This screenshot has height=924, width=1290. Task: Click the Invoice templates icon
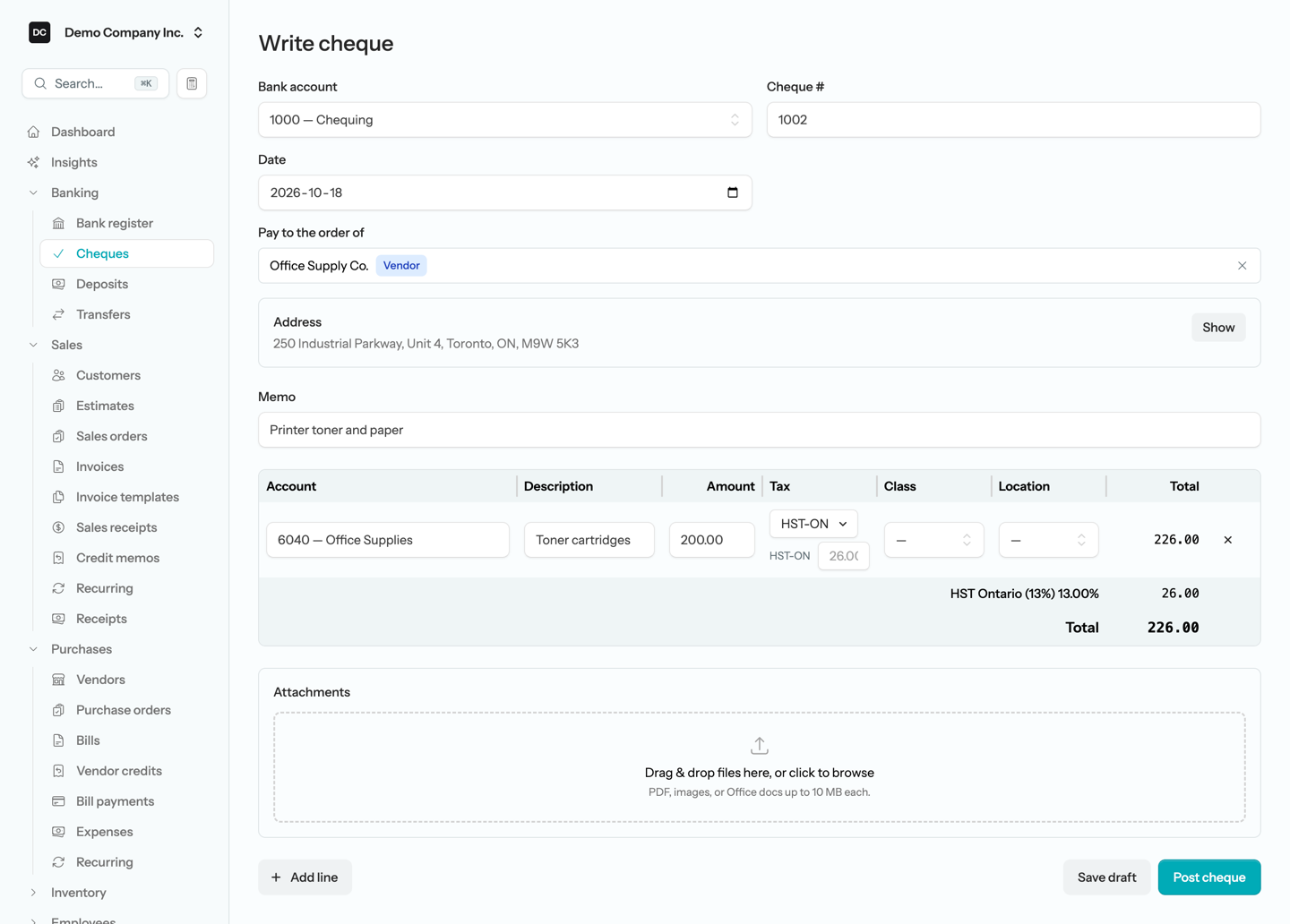point(58,497)
